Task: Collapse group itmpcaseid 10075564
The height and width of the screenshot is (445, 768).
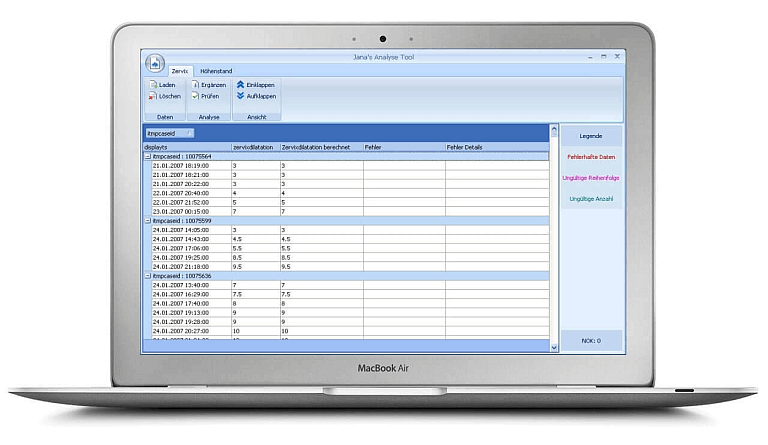Action: (x=148, y=157)
